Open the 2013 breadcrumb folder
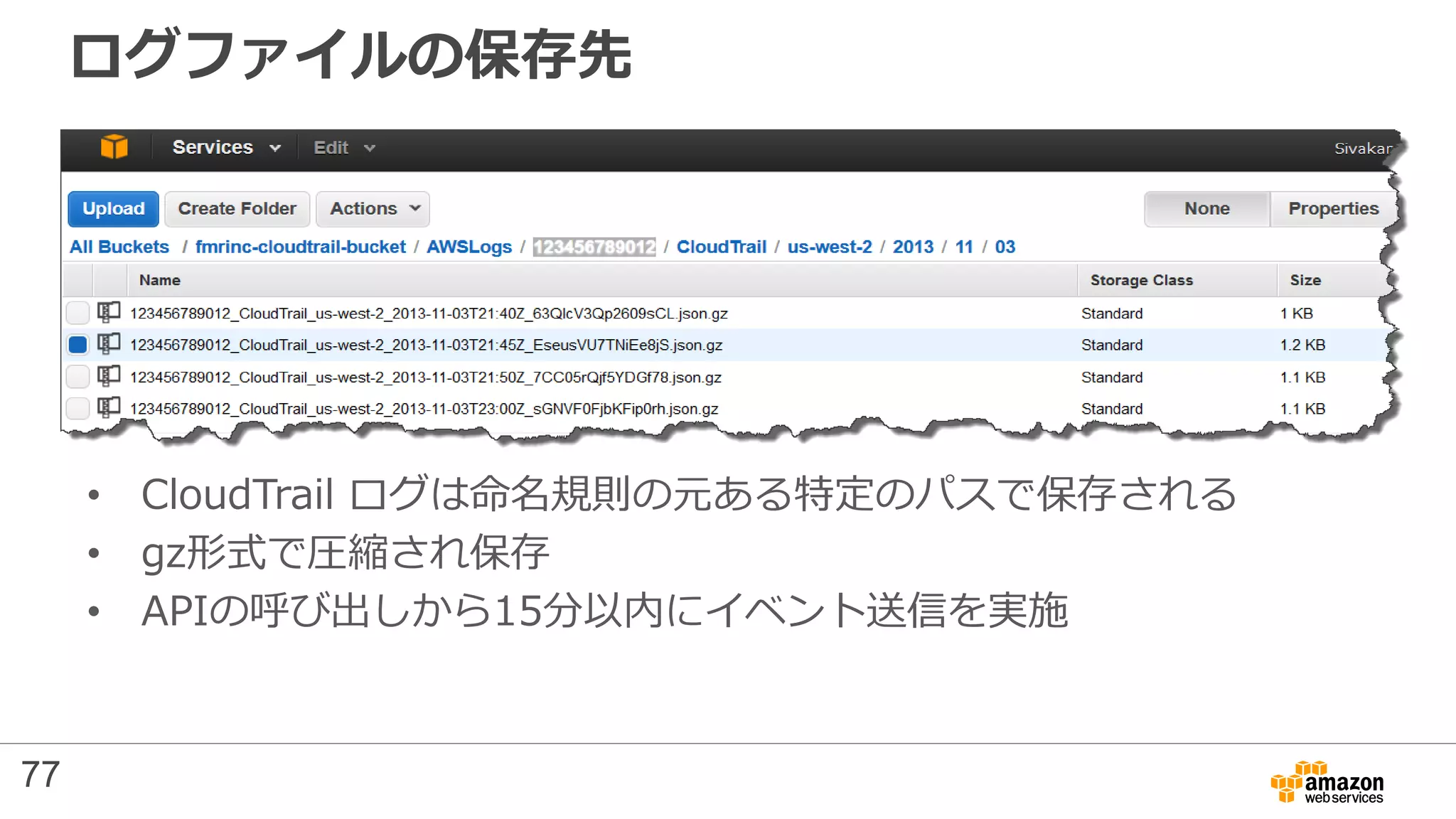Image resolution: width=1456 pixels, height=819 pixels. pyautogui.click(x=913, y=247)
